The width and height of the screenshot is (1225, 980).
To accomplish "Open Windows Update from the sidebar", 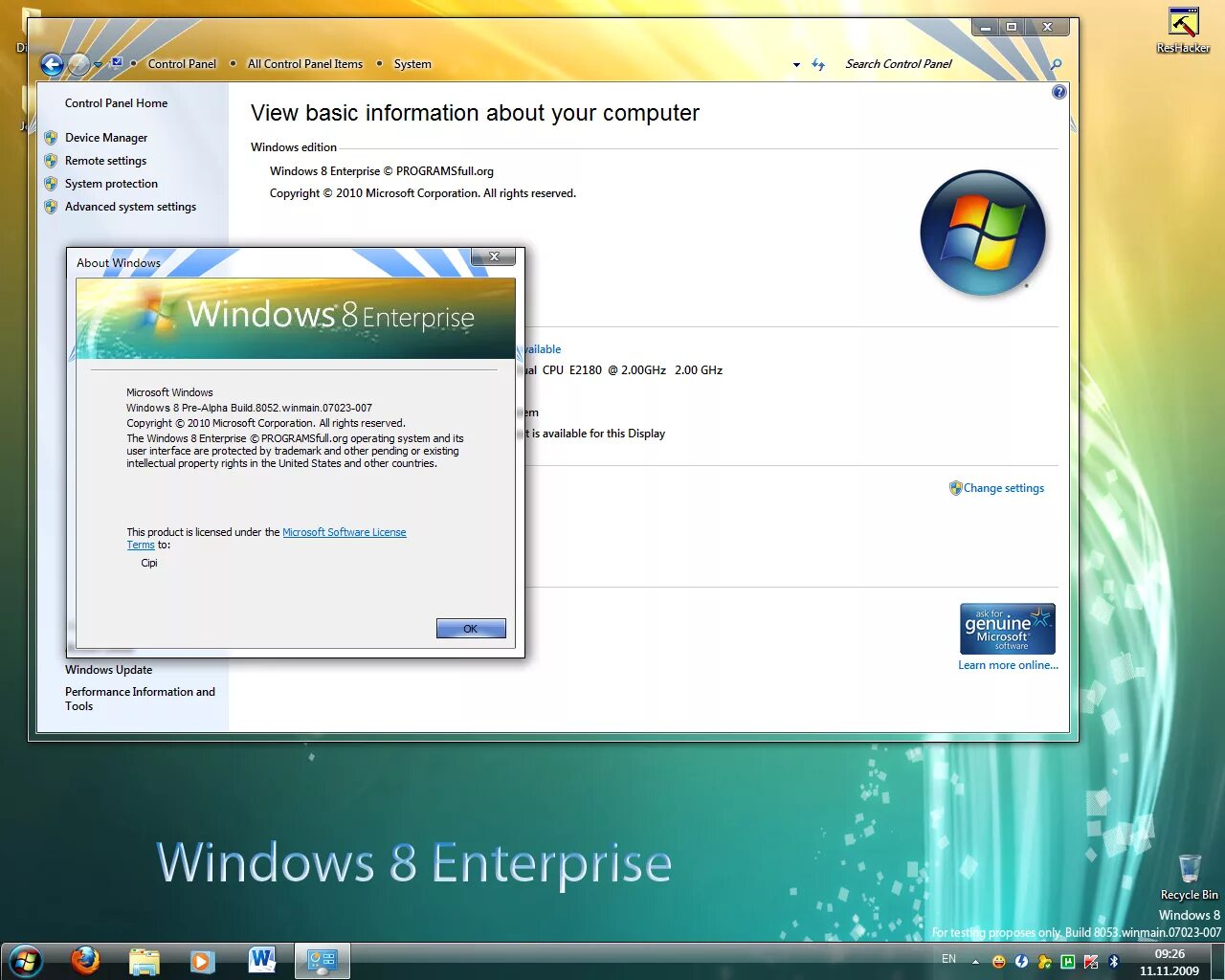I will point(108,670).
